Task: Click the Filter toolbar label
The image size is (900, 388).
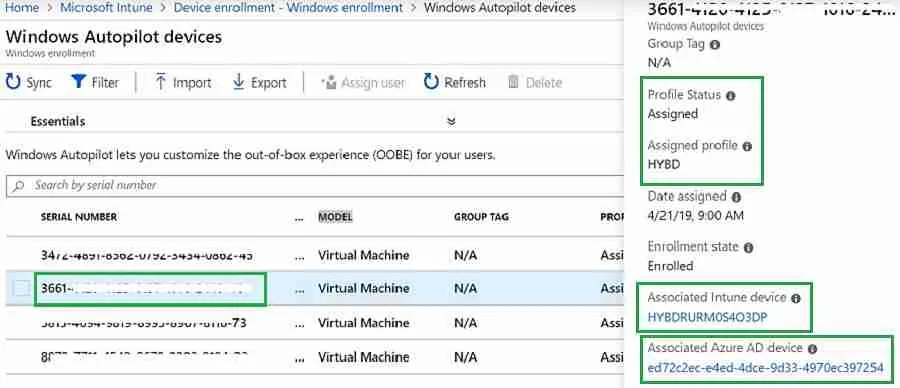Action: click(x=106, y=83)
